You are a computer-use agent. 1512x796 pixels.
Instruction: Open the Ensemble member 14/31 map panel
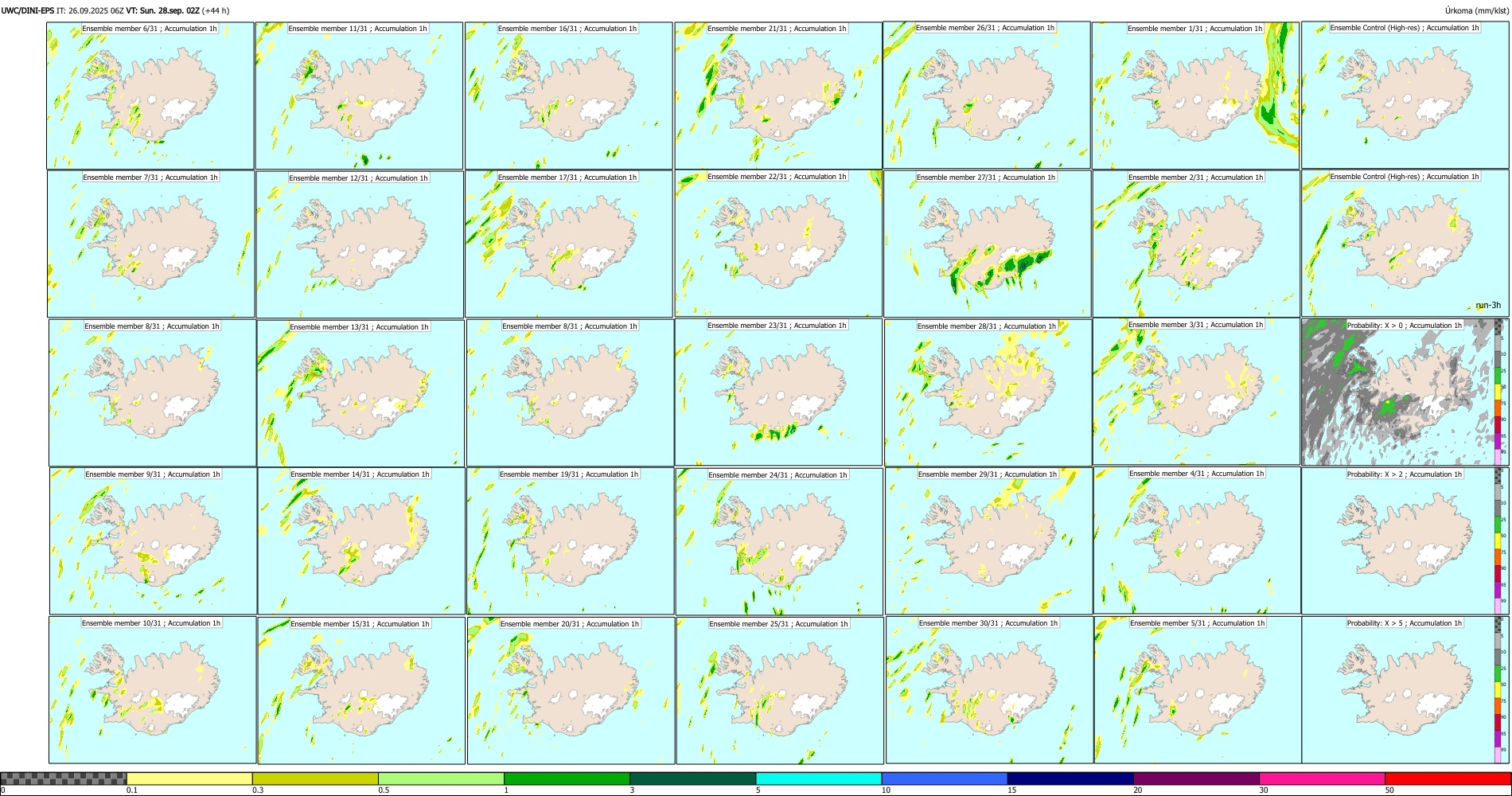pos(360,541)
